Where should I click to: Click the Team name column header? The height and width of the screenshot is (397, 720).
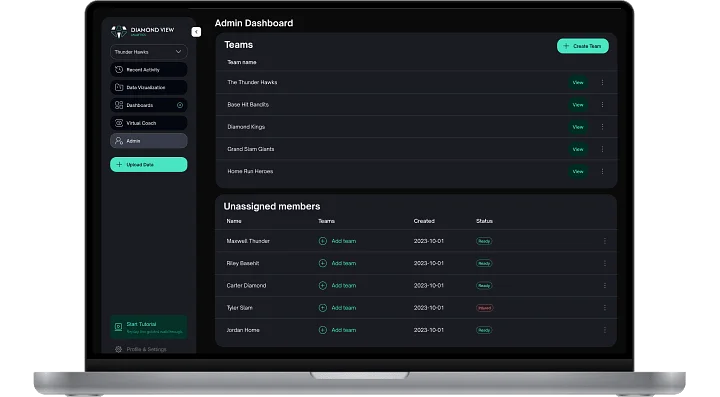pos(242,62)
